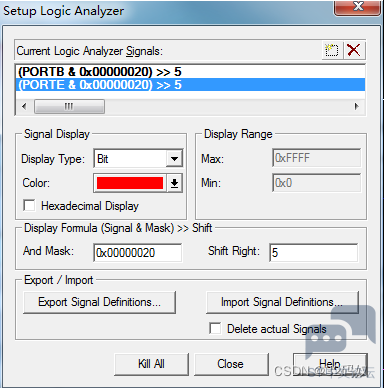The image size is (384, 388).
Task: Click the New signal icon
Action: click(331, 51)
